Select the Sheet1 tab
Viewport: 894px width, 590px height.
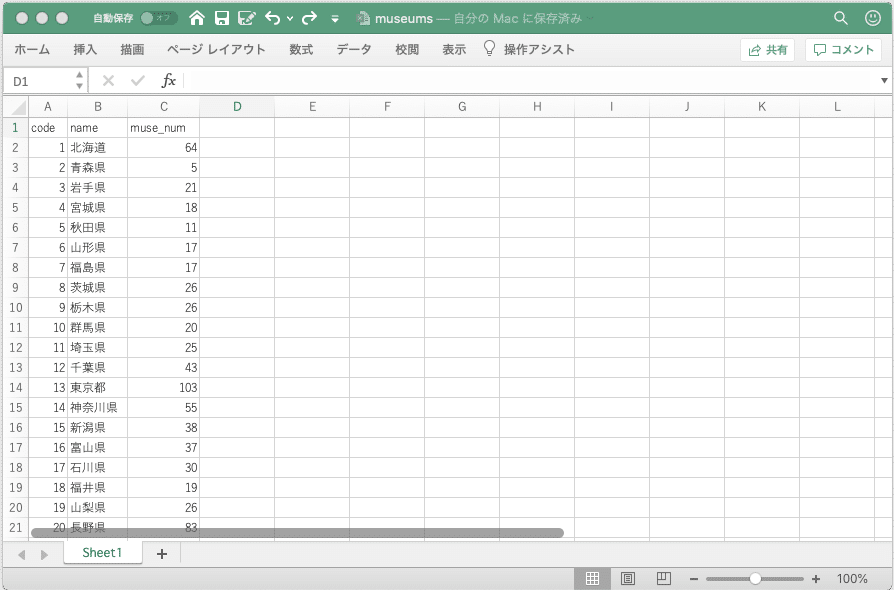[102, 552]
